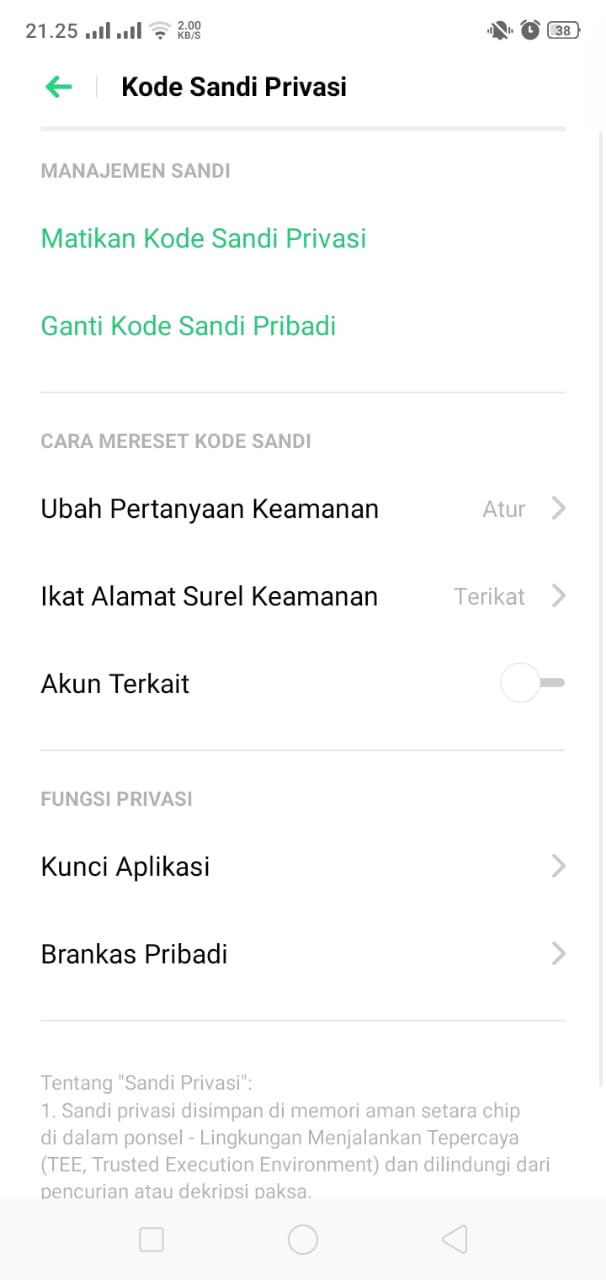Tap the back triangle navigation button
Viewport: 606px width, 1280px height.
tap(454, 1238)
